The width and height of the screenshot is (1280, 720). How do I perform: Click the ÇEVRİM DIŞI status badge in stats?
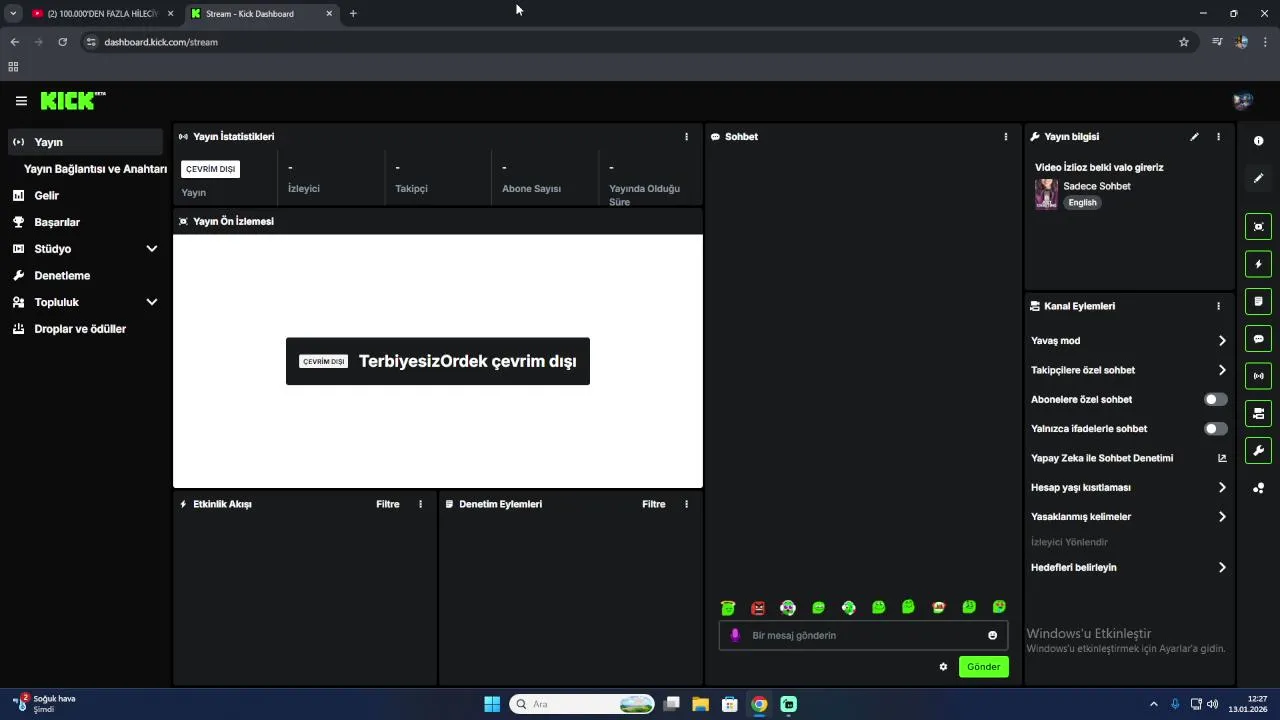pyautogui.click(x=210, y=169)
